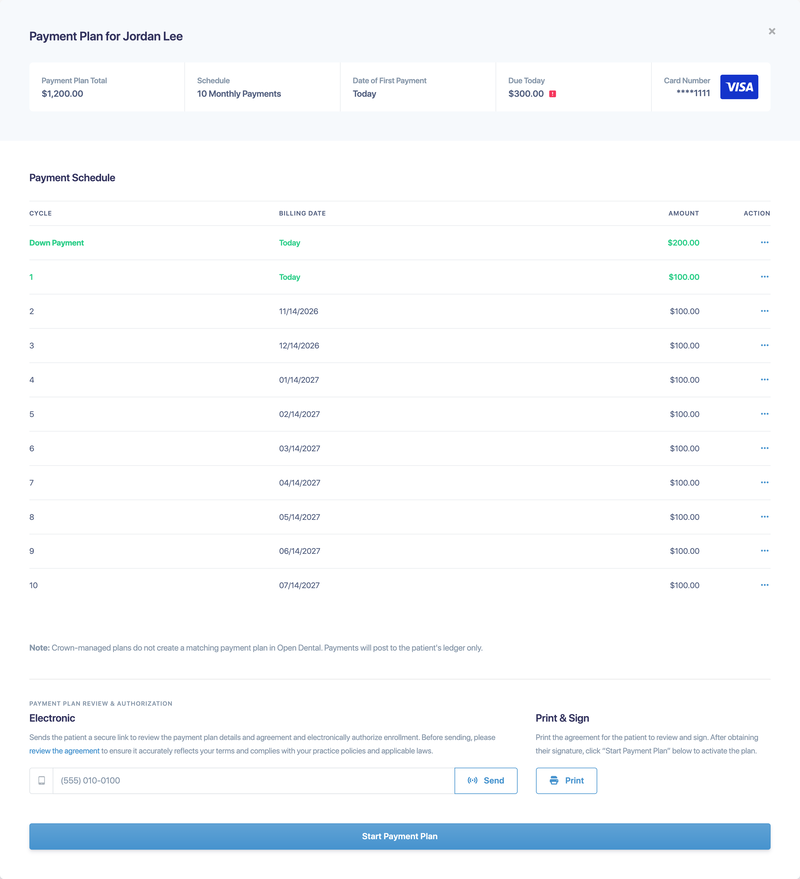
Task: Open the 'review the agreement' link
Action: (x=64, y=751)
